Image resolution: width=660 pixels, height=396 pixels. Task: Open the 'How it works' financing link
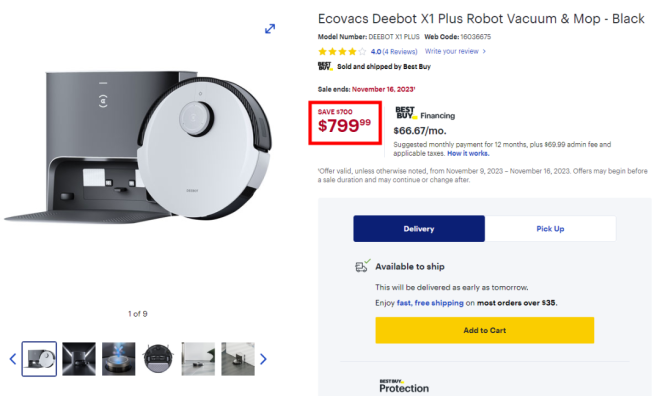(x=468, y=154)
